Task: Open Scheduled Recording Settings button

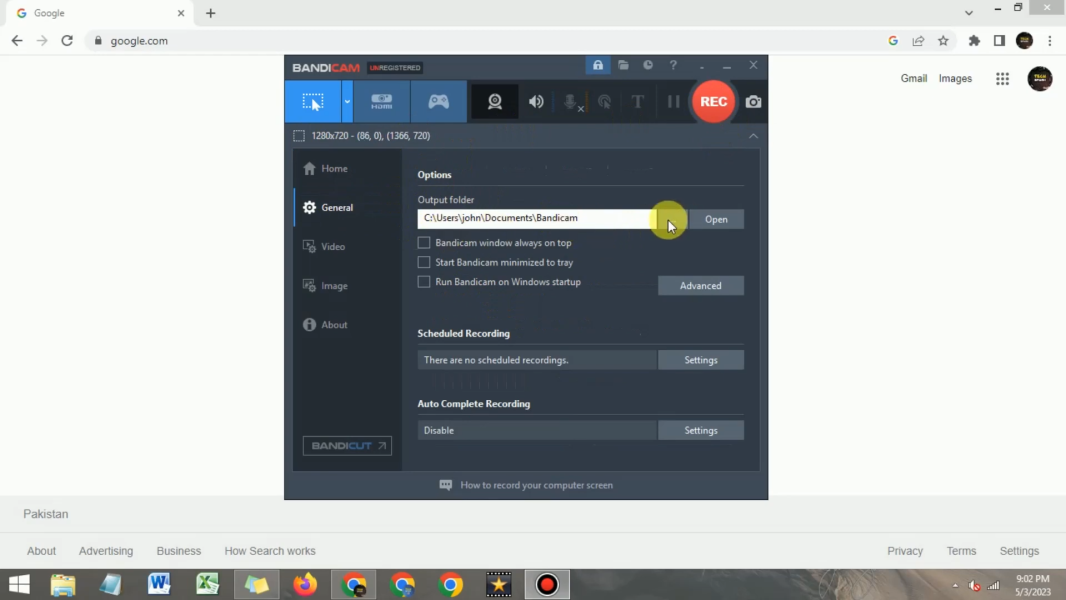Action: pos(701,360)
